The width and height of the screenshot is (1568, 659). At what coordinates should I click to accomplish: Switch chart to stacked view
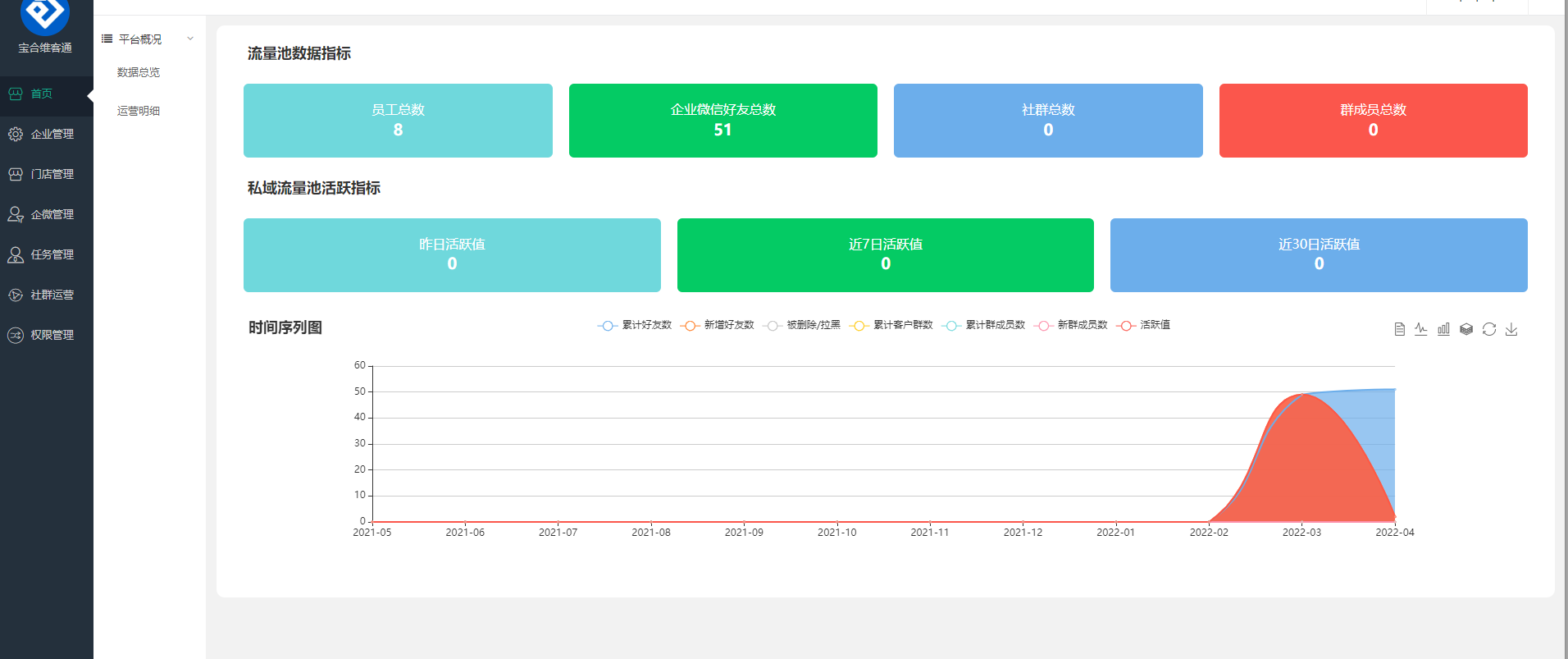[x=1466, y=329]
